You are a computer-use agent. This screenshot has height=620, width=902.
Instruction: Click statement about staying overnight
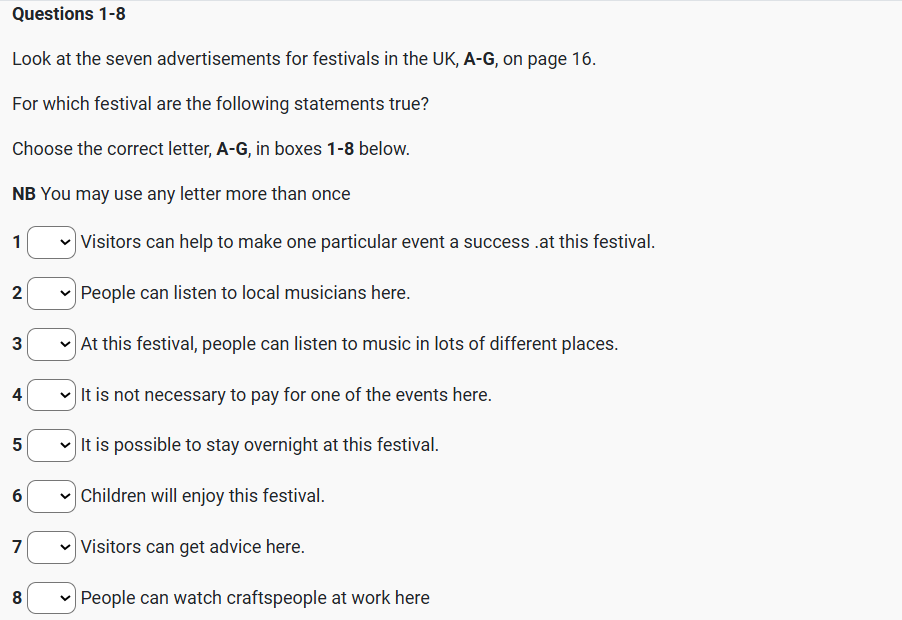pyautogui.click(x=259, y=445)
